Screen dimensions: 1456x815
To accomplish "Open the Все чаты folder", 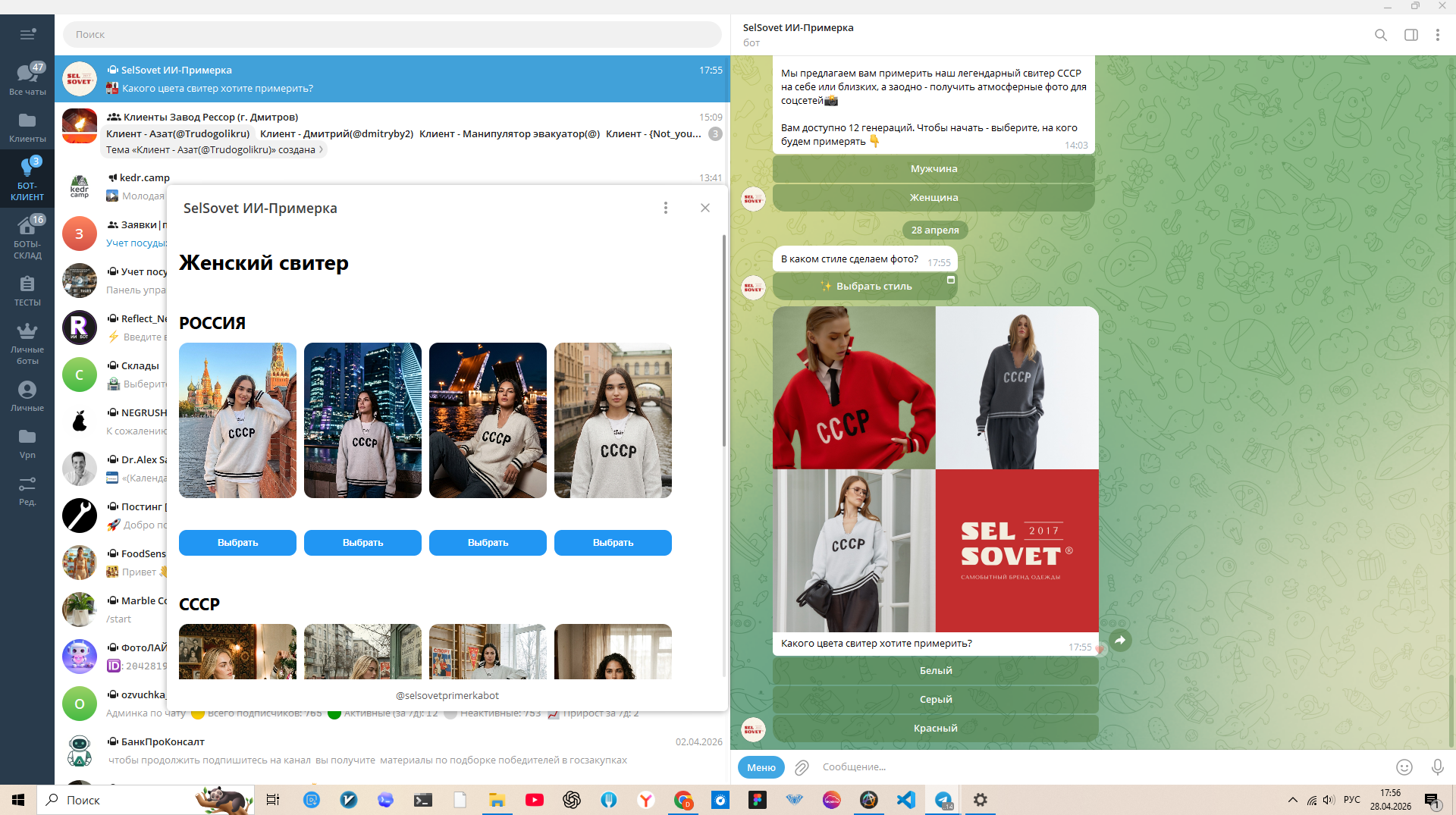I will click(x=27, y=79).
